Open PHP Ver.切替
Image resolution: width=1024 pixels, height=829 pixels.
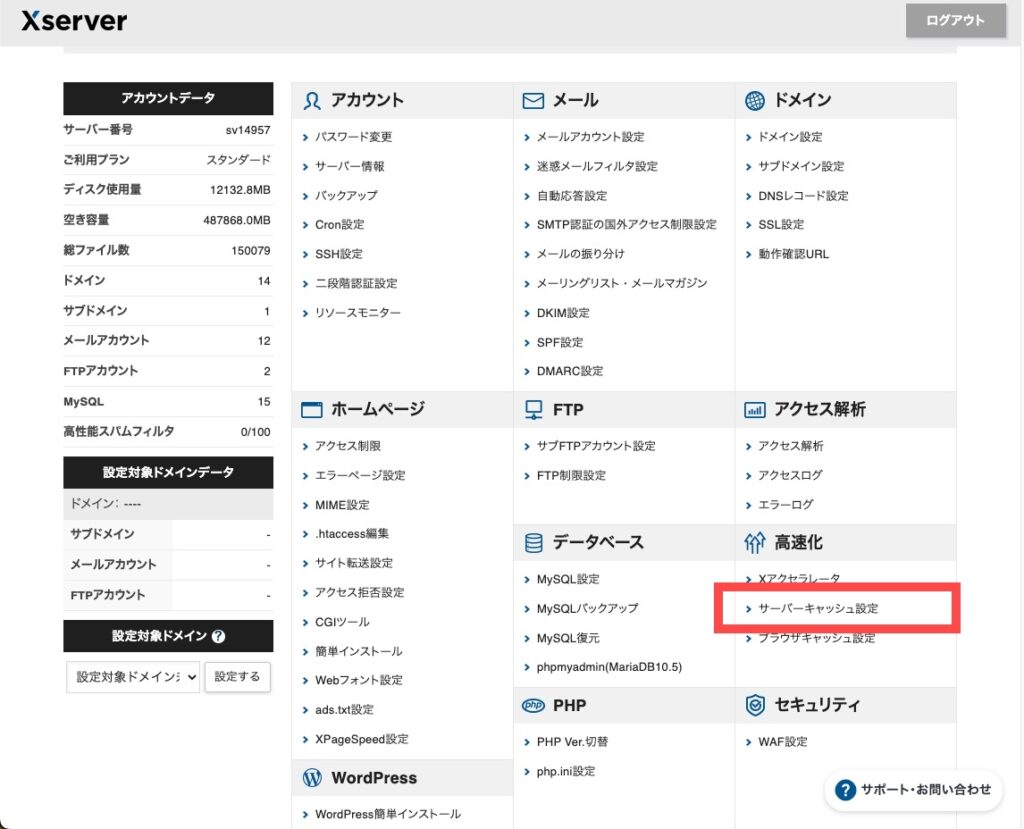pyautogui.click(x=572, y=742)
